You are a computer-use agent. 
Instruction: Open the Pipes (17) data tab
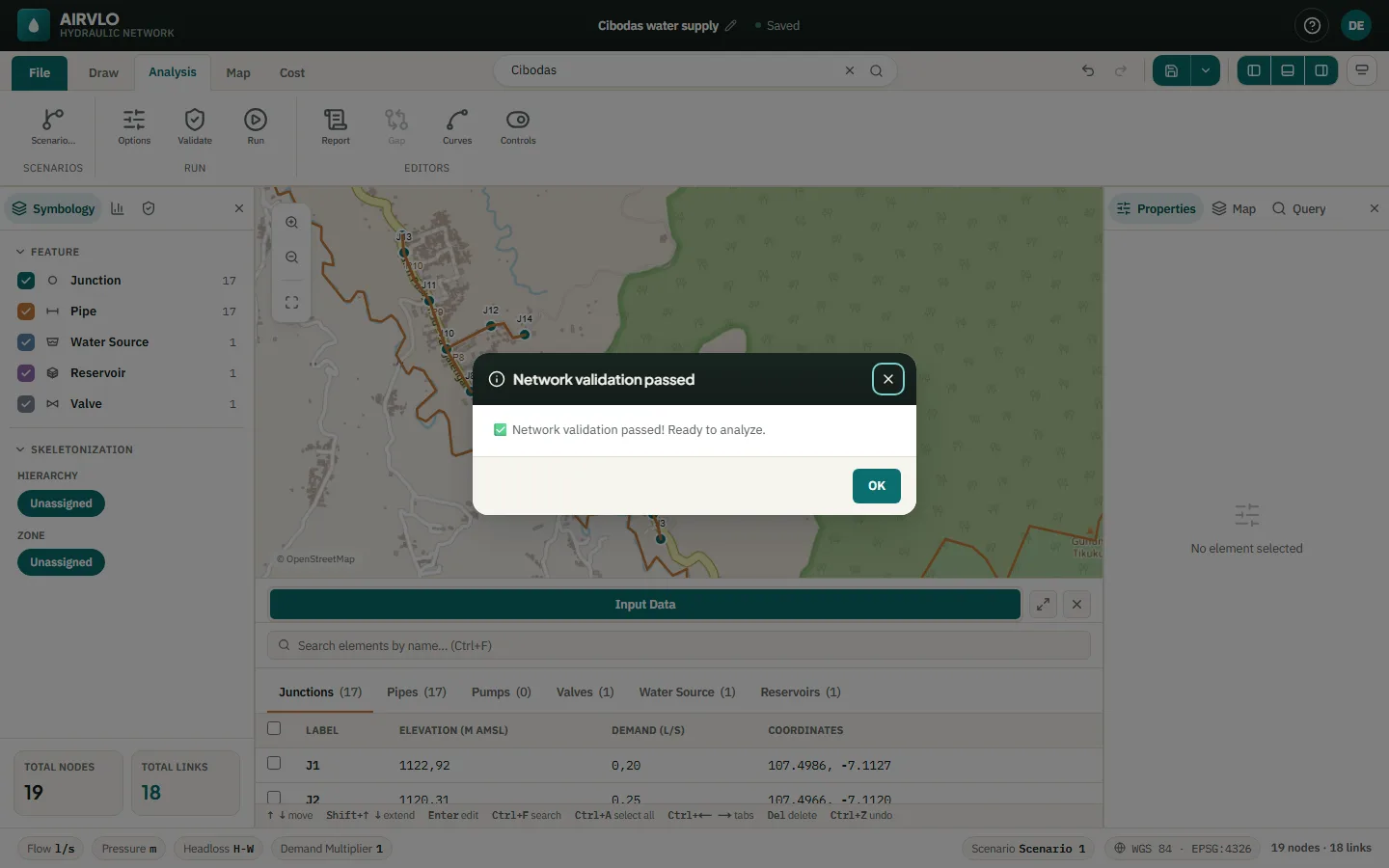(x=417, y=692)
